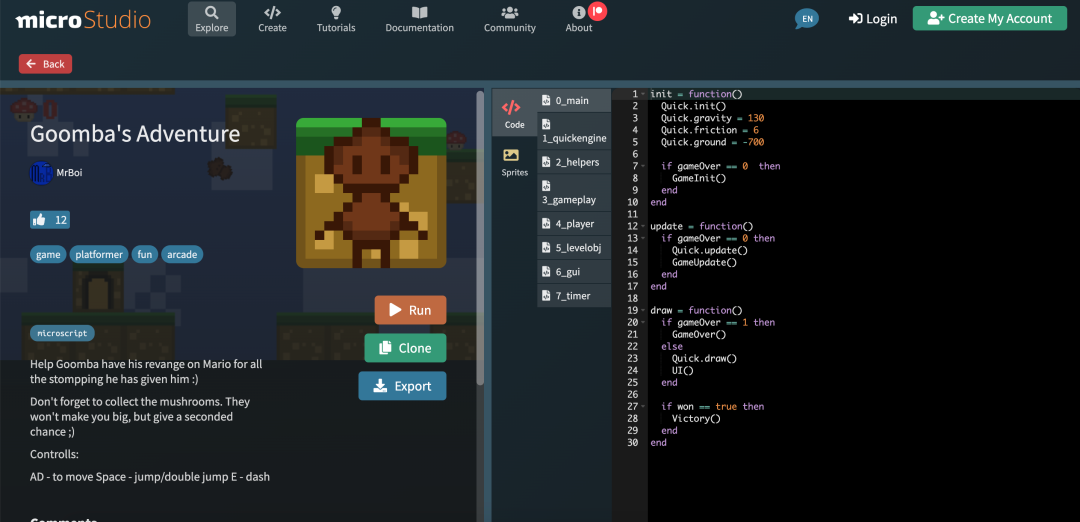Go back with the Back button
Viewport: 1080px width, 522px height.
tap(45, 64)
